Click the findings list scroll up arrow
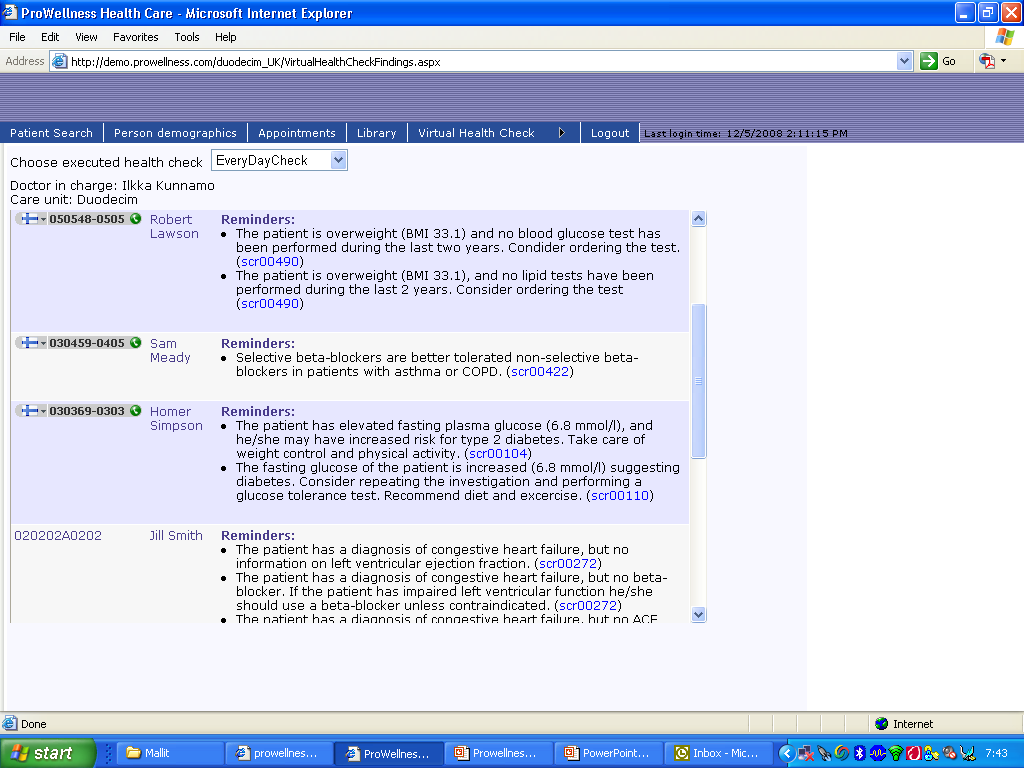Viewport: 1024px width, 768px height. point(698,219)
